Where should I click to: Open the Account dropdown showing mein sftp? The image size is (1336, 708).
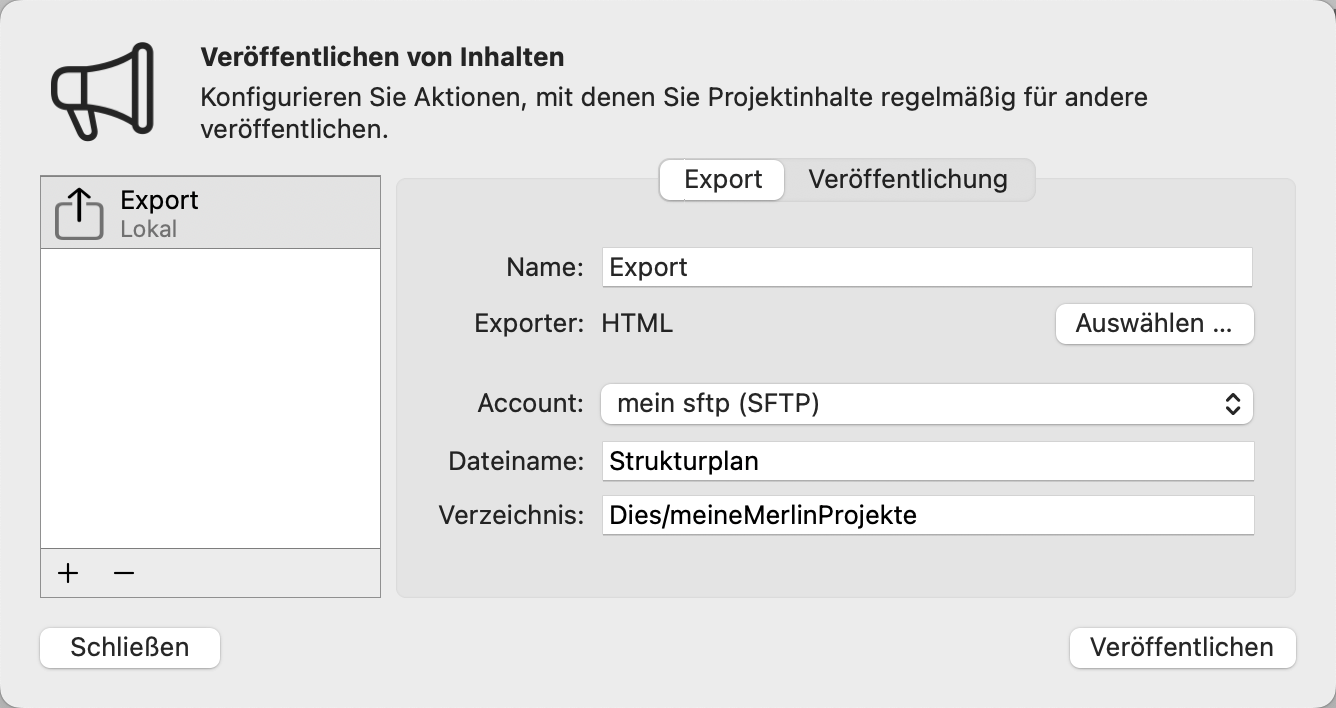click(x=925, y=404)
